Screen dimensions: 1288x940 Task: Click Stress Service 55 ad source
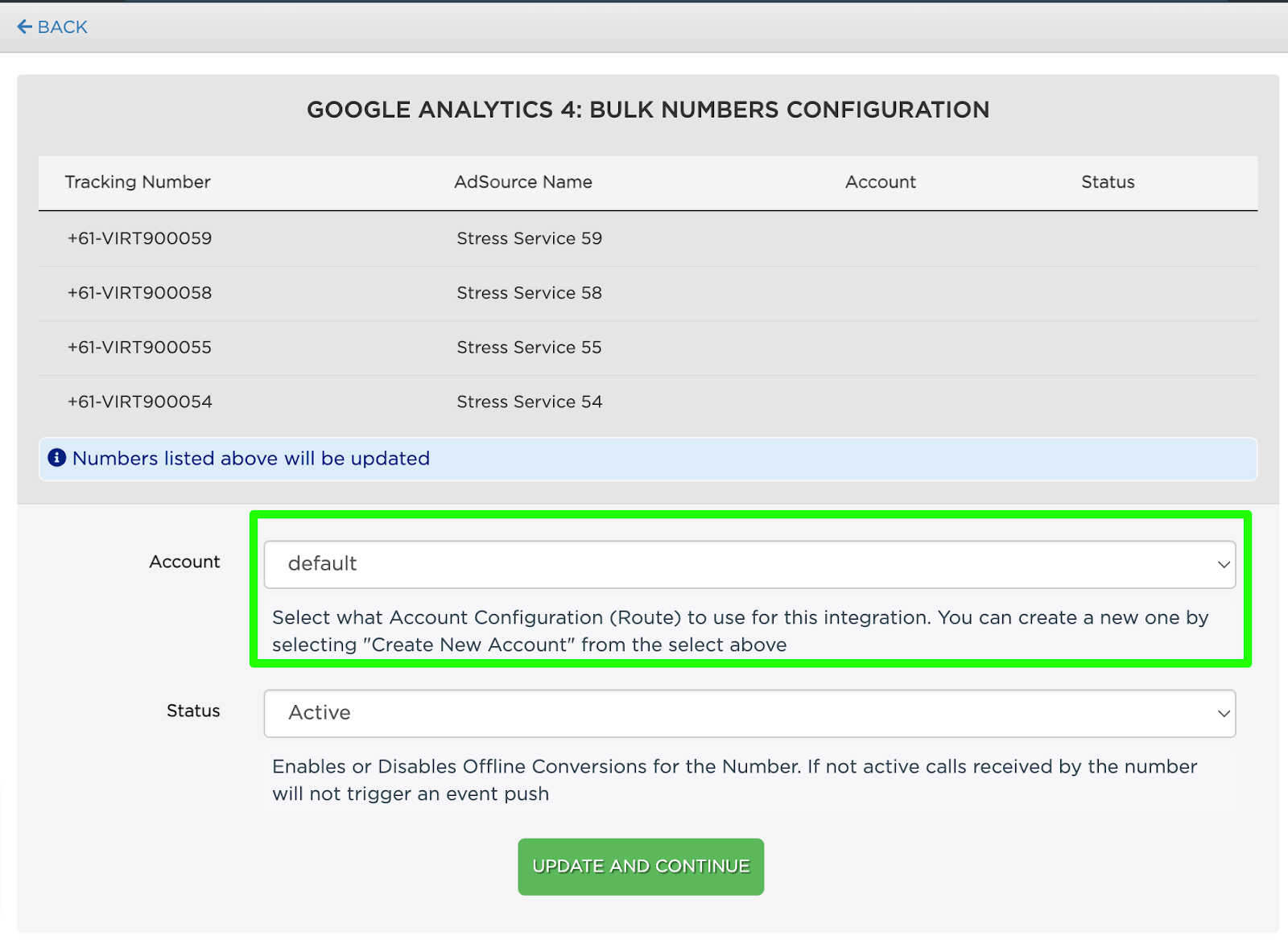click(x=530, y=348)
